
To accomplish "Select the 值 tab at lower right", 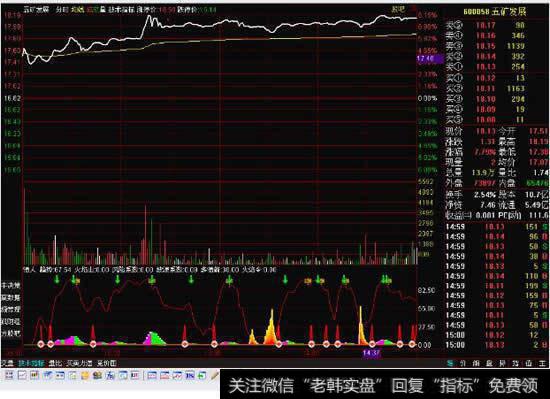I will (x=529, y=363).
